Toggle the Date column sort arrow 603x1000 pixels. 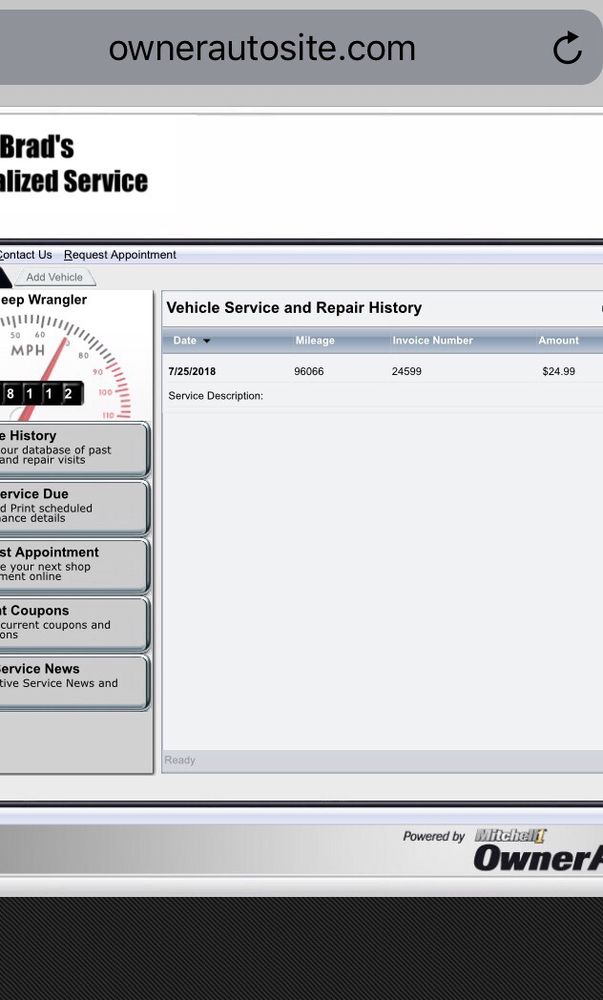click(207, 341)
